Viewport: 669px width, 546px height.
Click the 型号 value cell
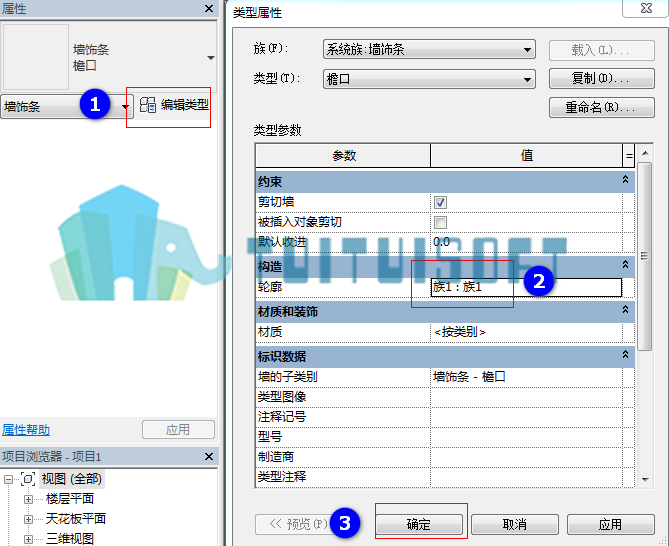526,437
